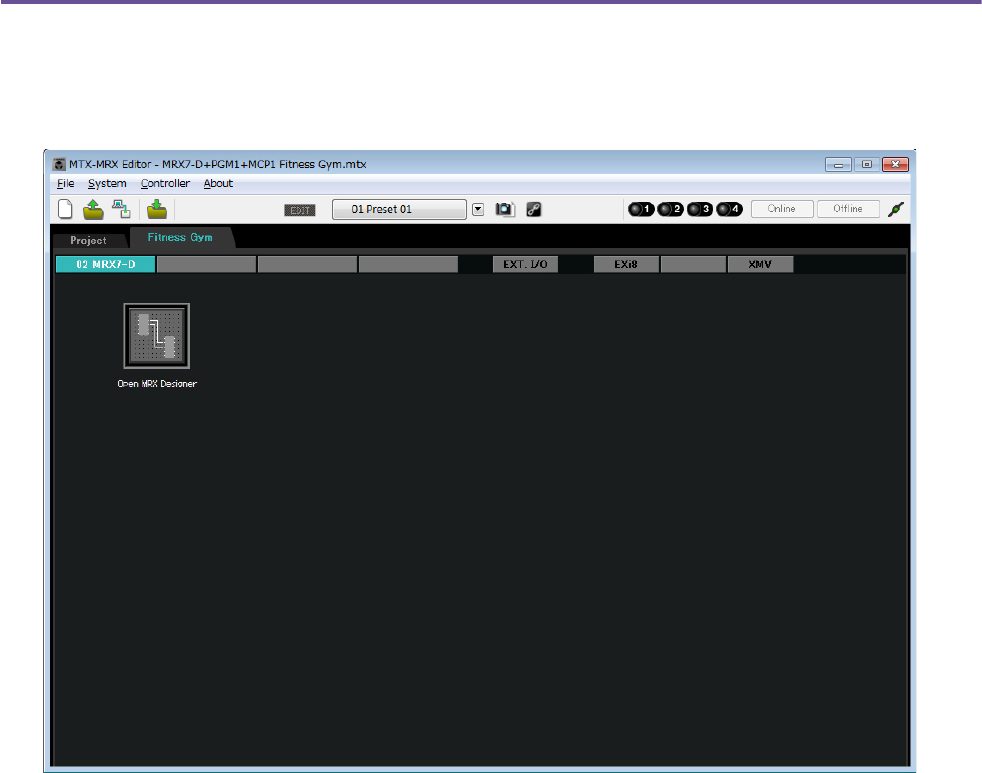Click the New file icon
The image size is (982, 773).
pos(65,209)
